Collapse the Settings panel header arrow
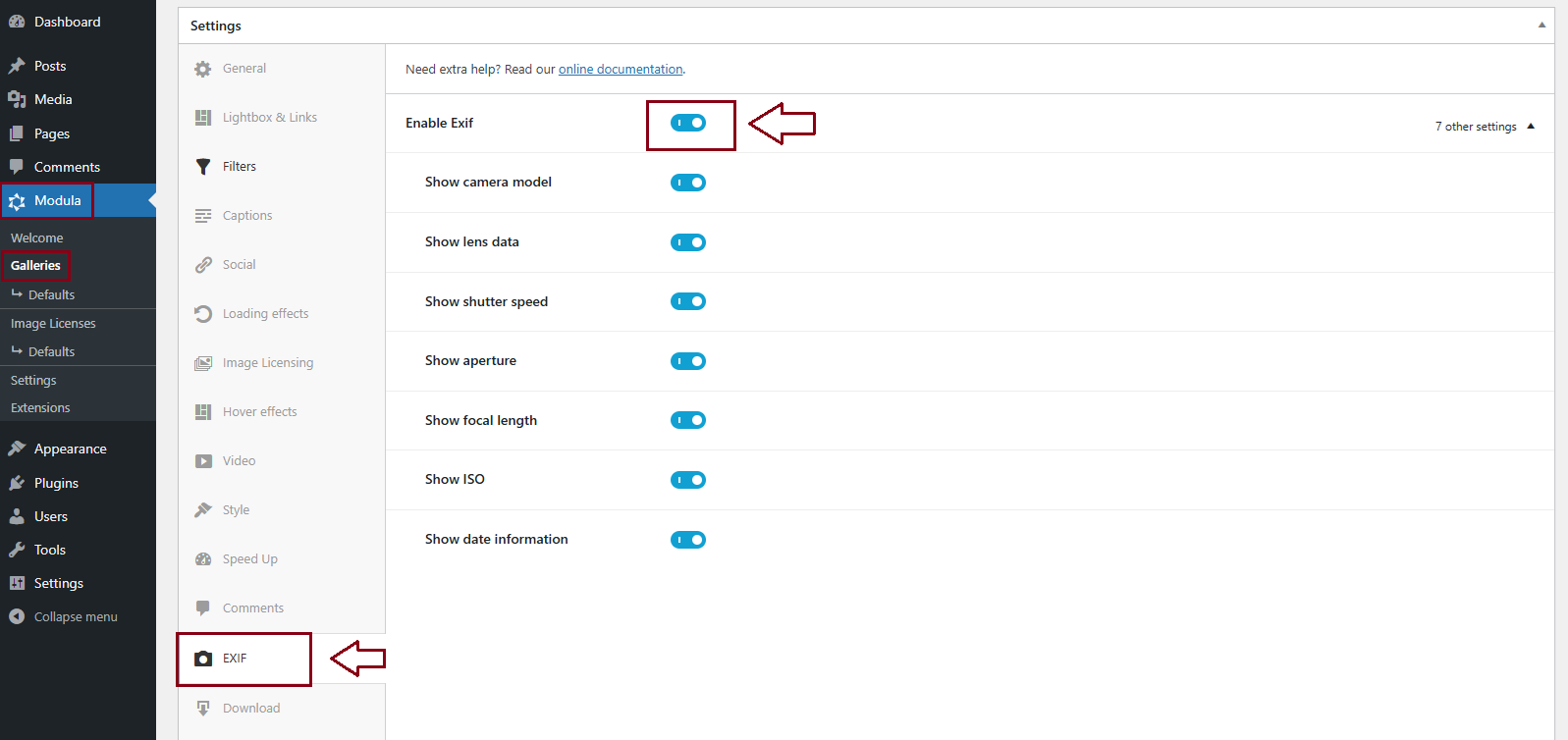The width and height of the screenshot is (1568, 740). [x=1541, y=26]
